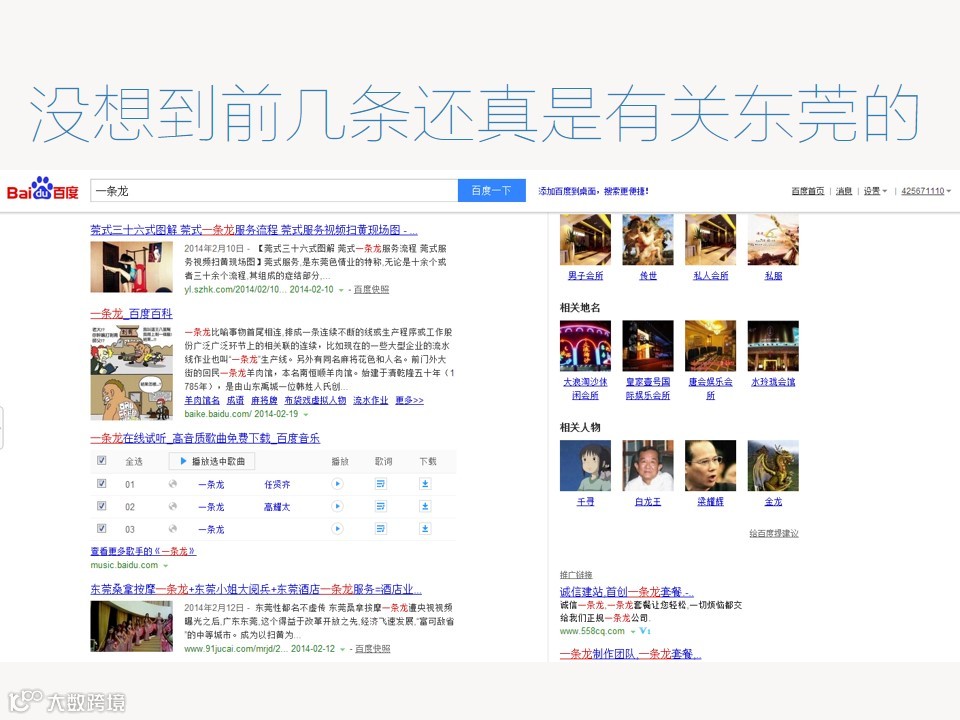The height and width of the screenshot is (720, 960).
Task: Click 更多>> in Baike result
Action: tap(409, 400)
